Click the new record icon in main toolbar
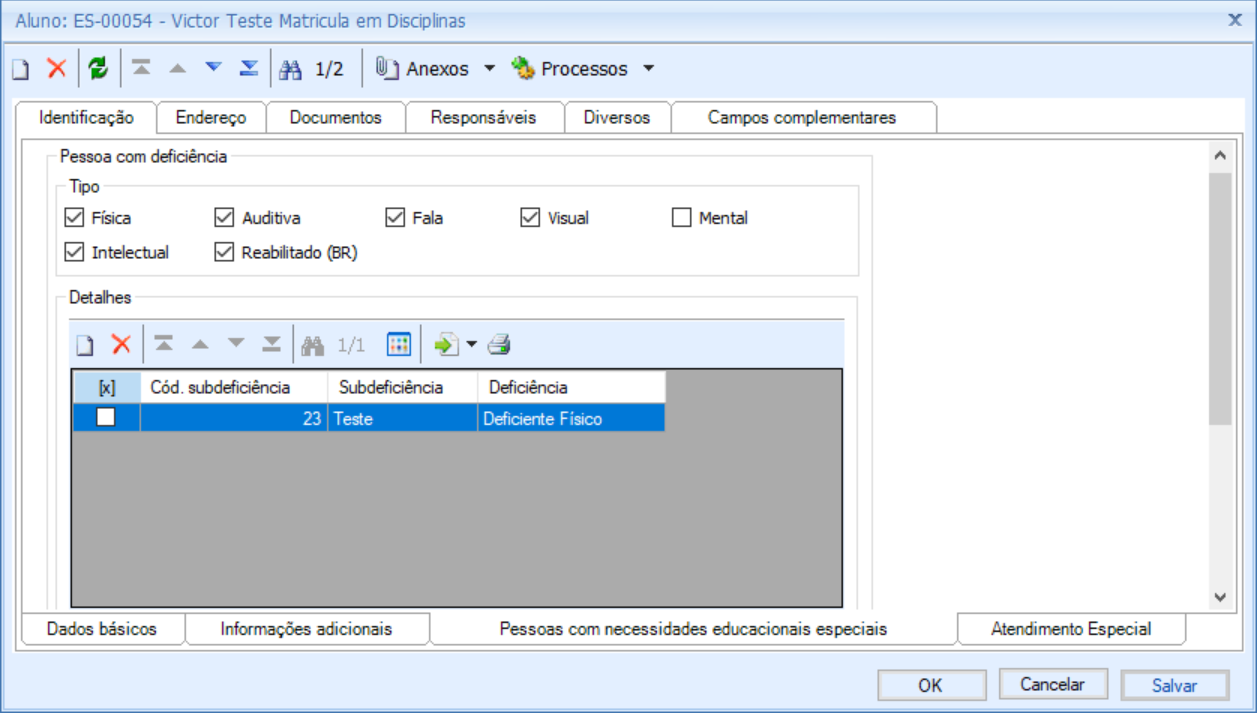1257x713 pixels. pyautogui.click(x=20, y=70)
